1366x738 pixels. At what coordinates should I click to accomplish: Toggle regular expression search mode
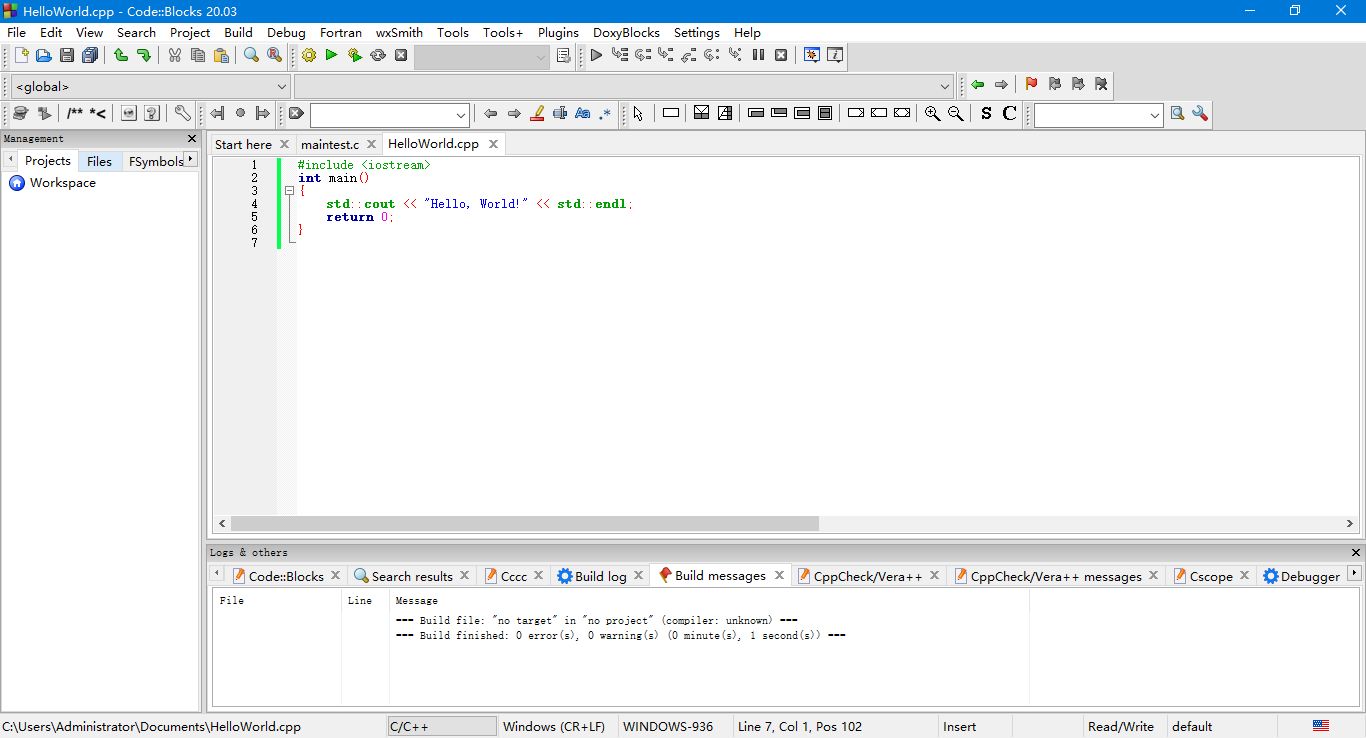click(x=605, y=113)
